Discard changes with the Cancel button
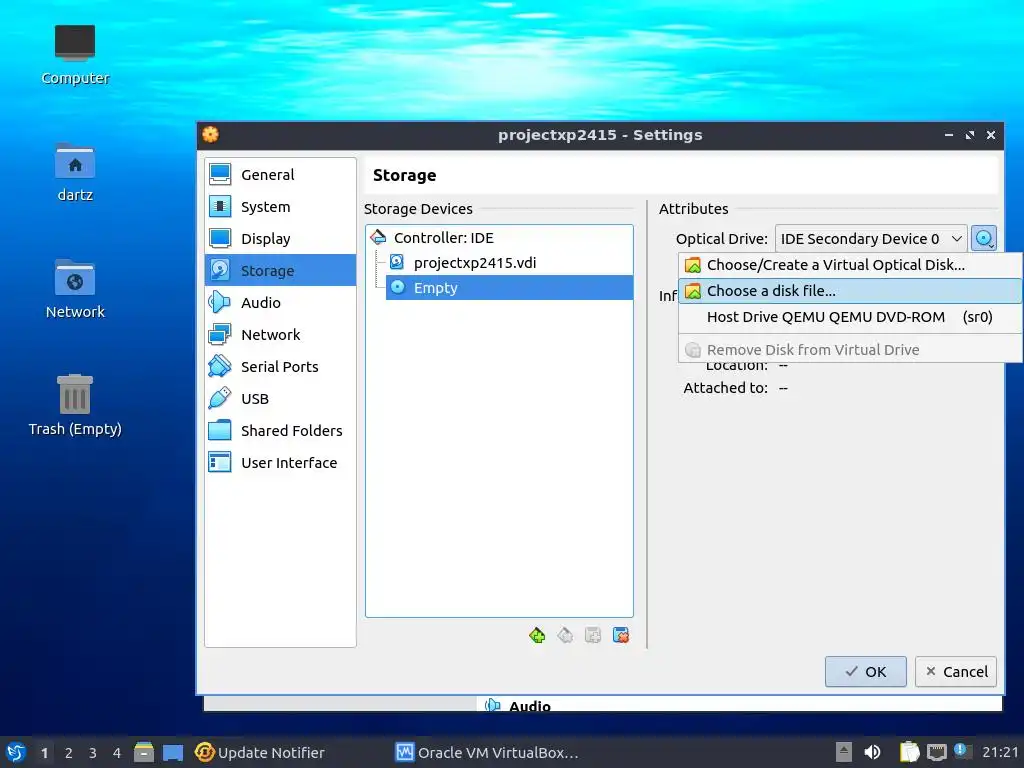 [x=955, y=671]
